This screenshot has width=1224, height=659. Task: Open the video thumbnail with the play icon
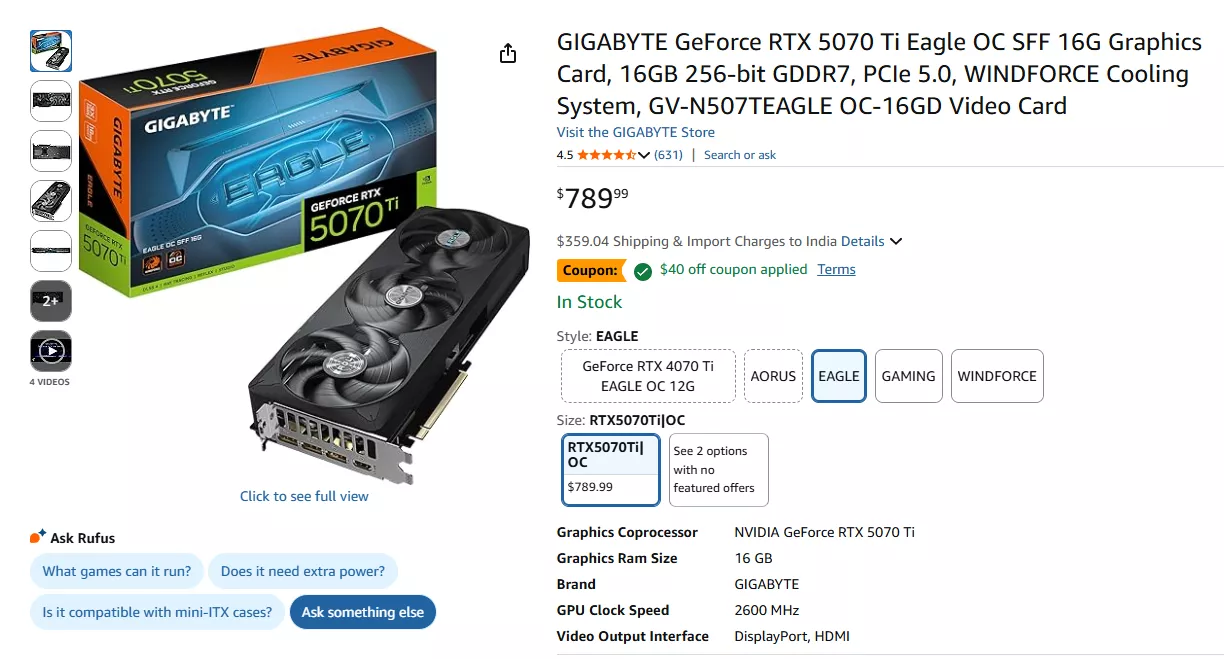(50, 351)
